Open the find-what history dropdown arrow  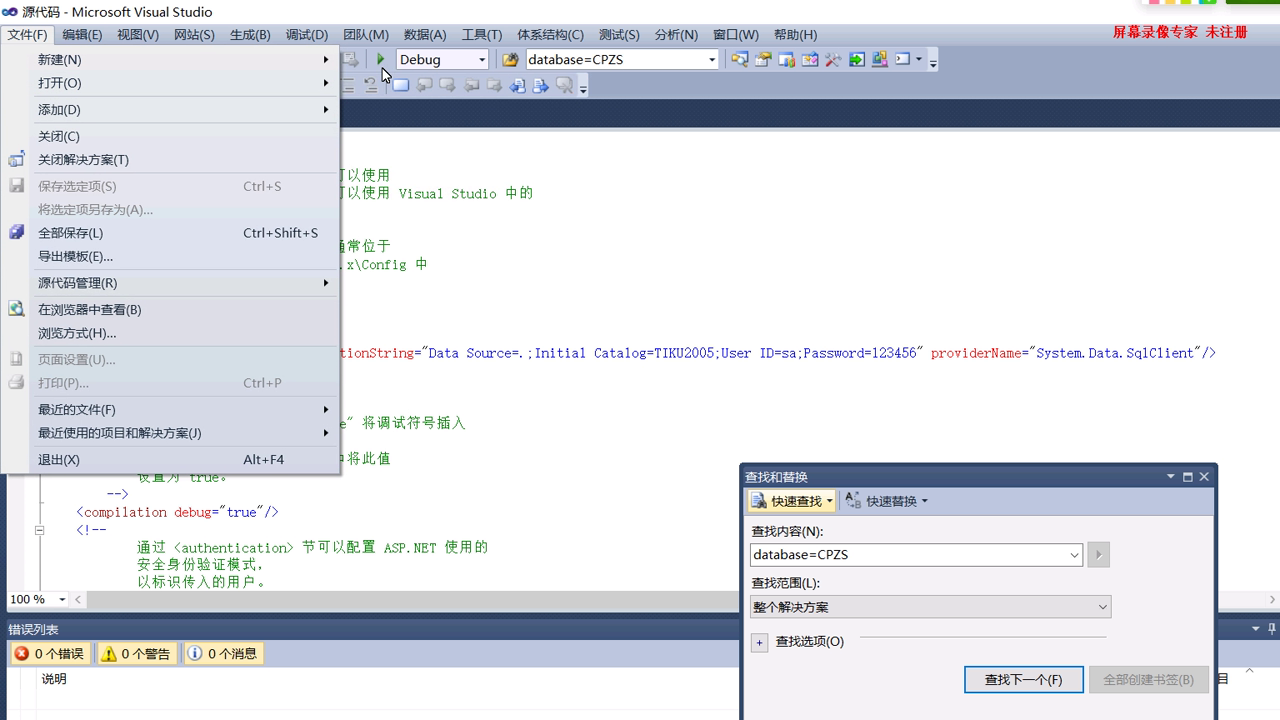tap(1075, 555)
